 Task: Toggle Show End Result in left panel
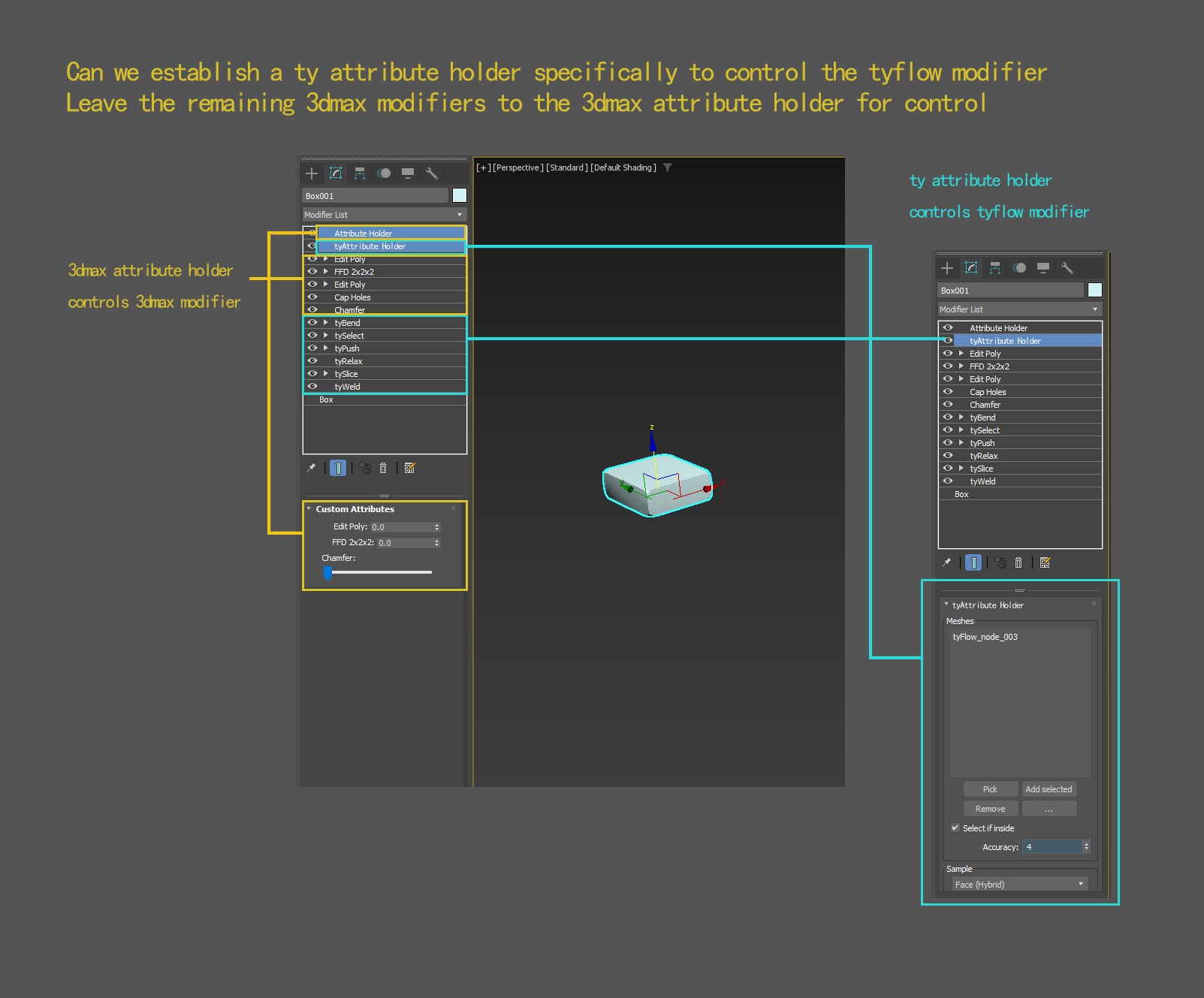(338, 468)
